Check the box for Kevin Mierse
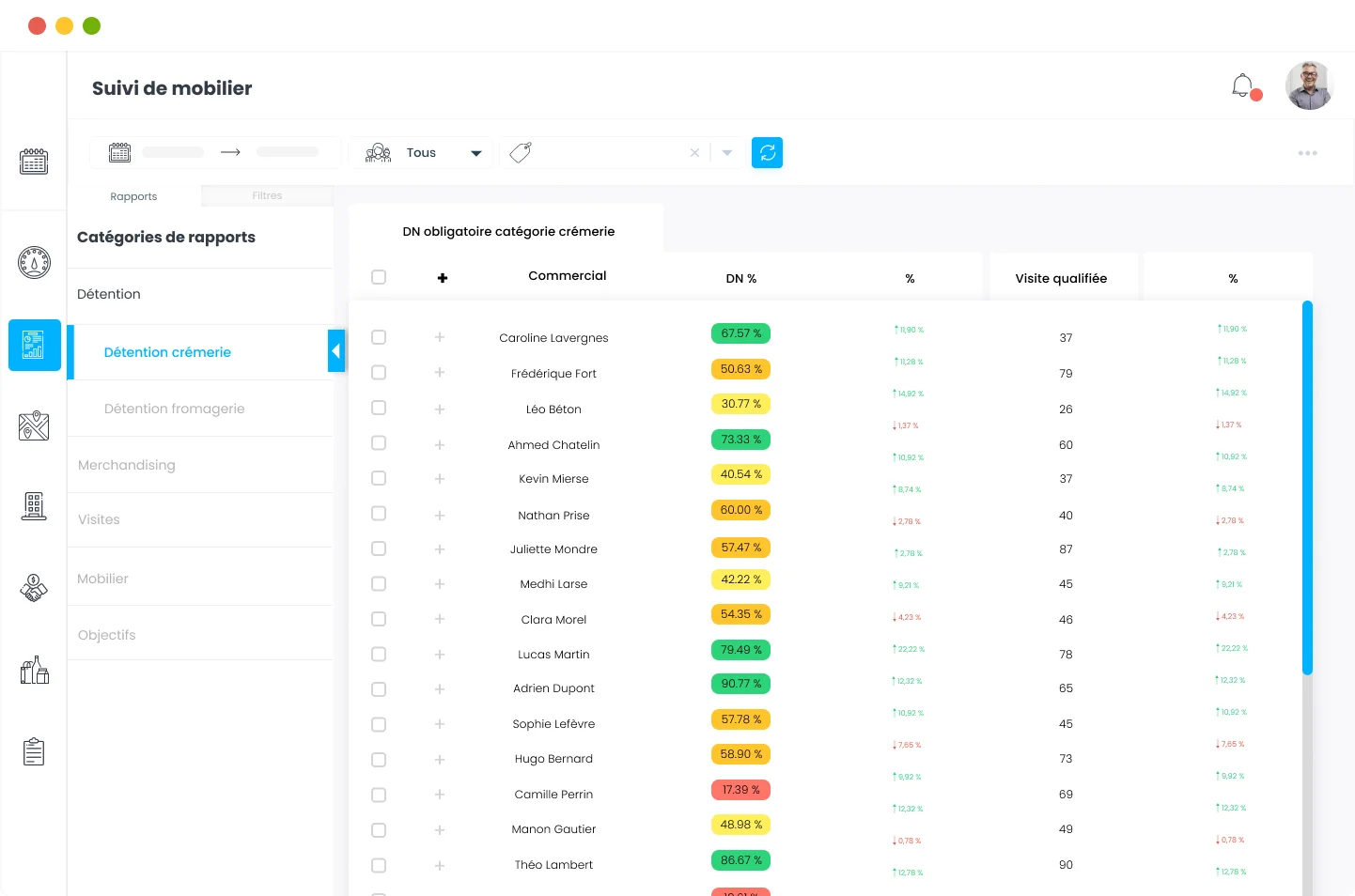This screenshot has height=896, width=1355. 379,478
